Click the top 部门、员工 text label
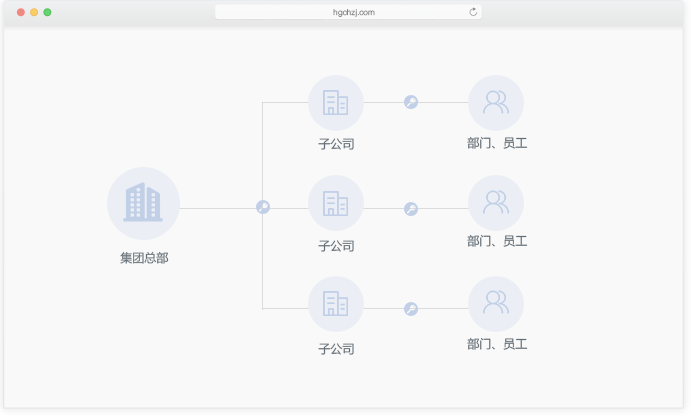691x420 pixels. coord(497,143)
